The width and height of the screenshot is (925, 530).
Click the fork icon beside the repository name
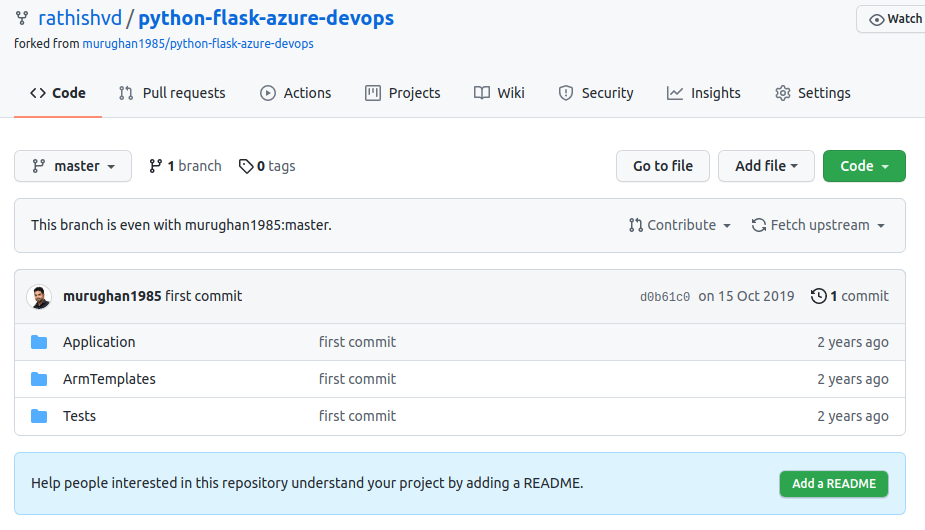[x=22, y=18]
